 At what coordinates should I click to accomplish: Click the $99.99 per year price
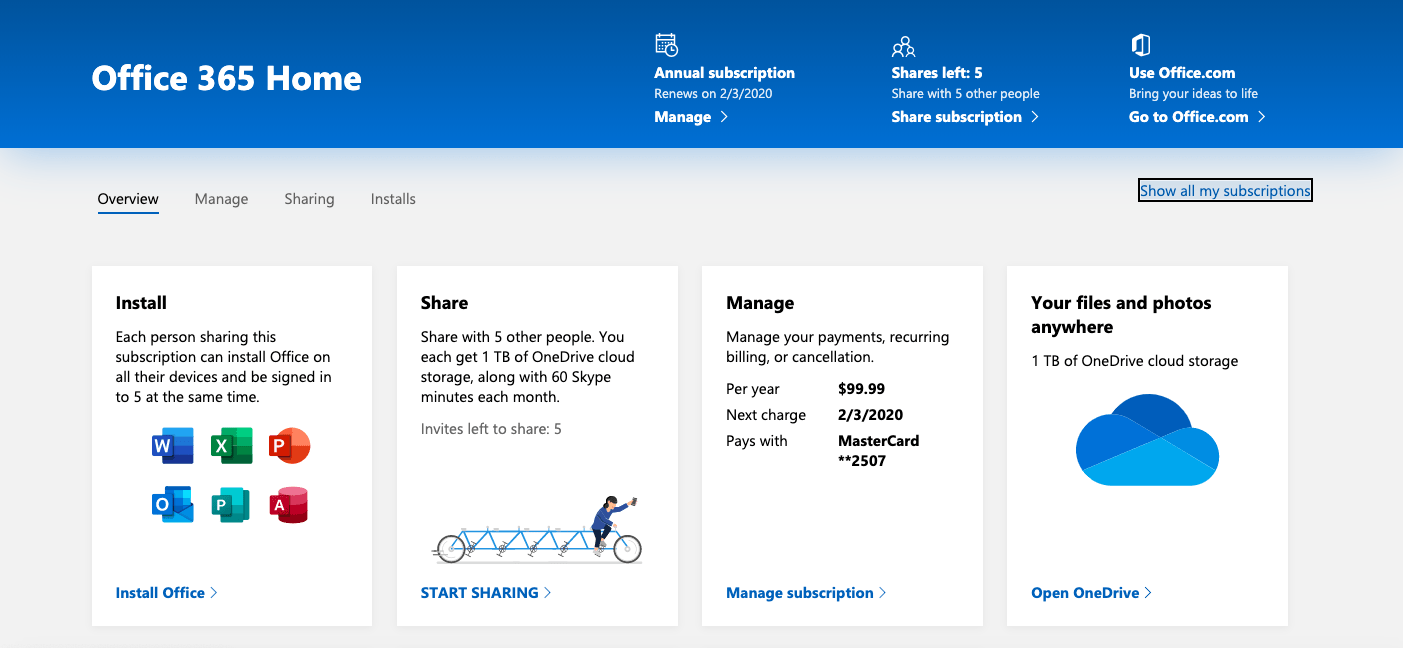coord(862,389)
